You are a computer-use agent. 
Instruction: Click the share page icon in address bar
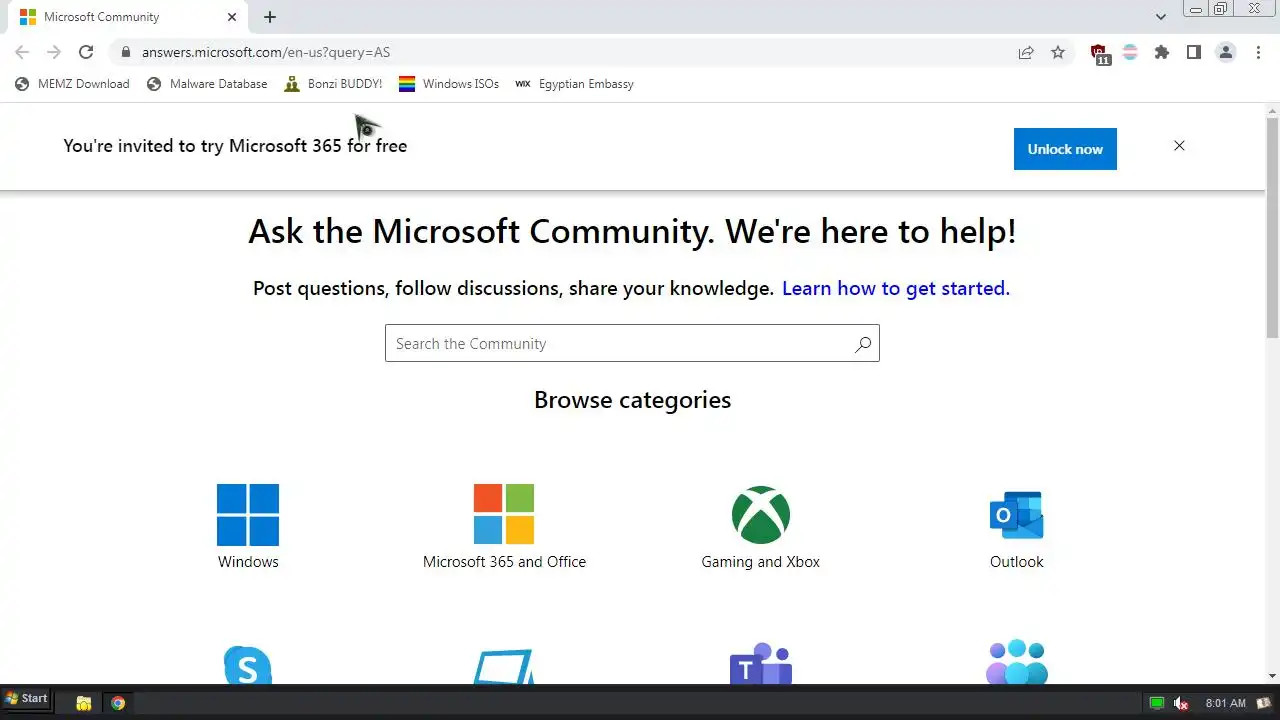(x=1026, y=52)
